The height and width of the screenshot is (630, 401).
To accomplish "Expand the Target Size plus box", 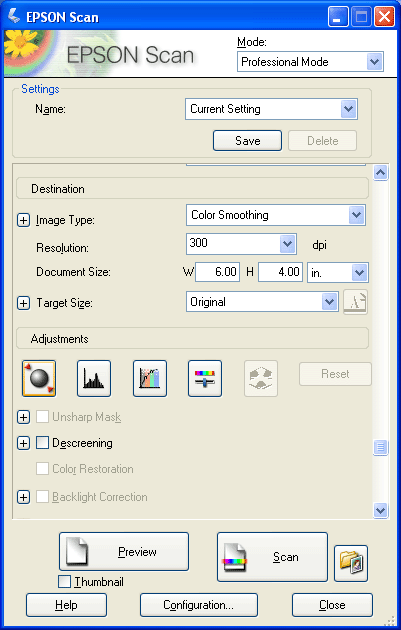I will [x=23, y=303].
